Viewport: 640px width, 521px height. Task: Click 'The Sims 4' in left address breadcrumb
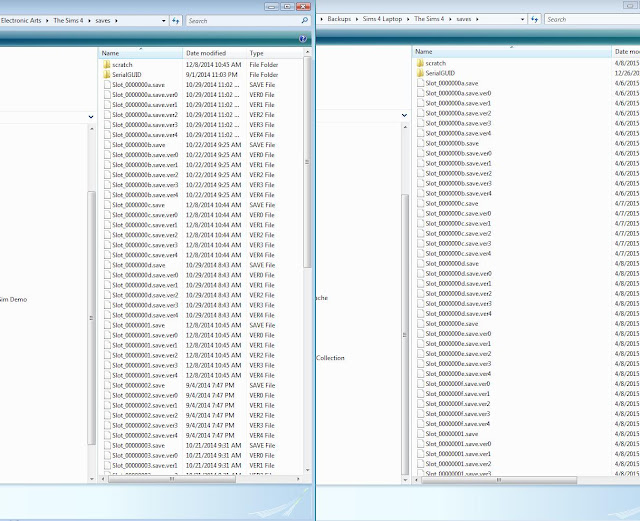(x=68, y=20)
